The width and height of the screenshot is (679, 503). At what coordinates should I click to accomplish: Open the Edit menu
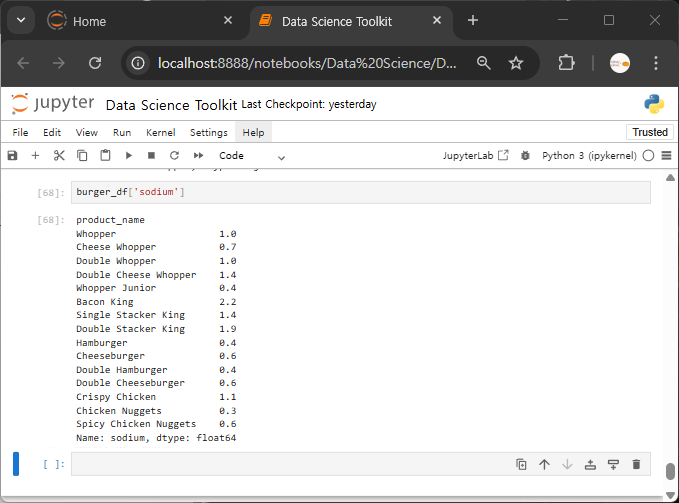[52, 132]
